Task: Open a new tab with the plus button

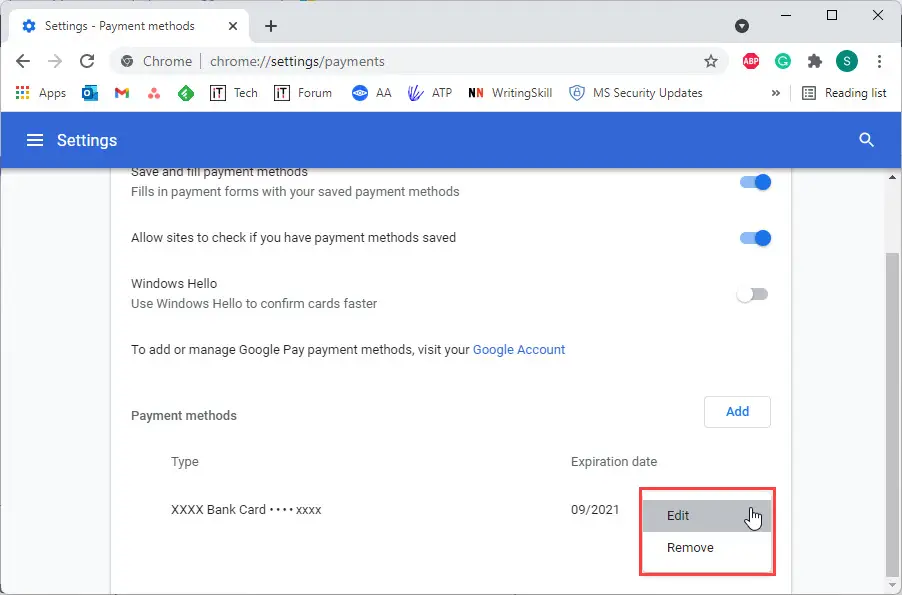Action: pyautogui.click(x=271, y=26)
